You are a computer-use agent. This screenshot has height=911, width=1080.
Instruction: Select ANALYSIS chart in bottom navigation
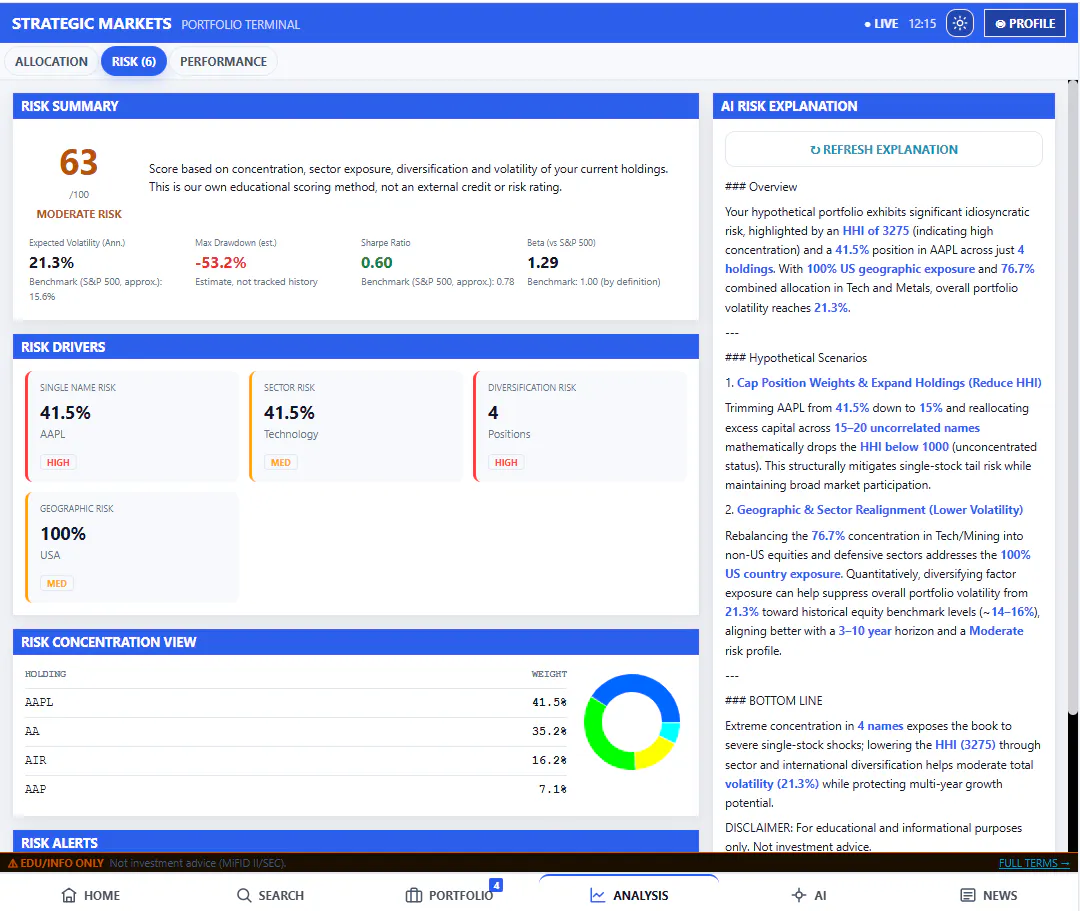(630, 895)
